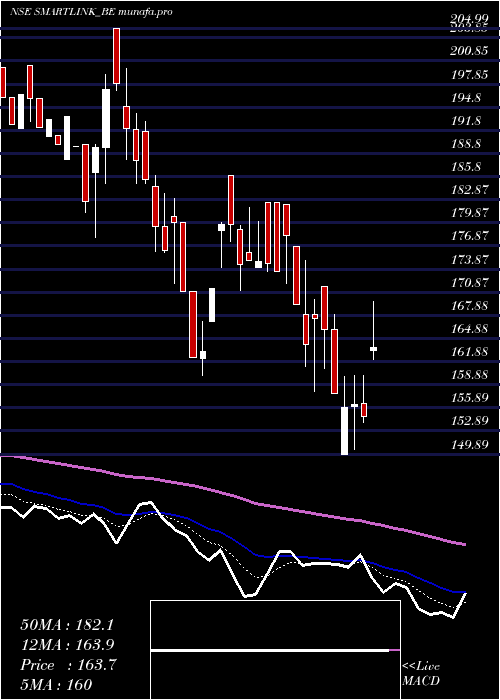This screenshot has width=500, height=700.
Task: Click the 176.87 price axis label
Action: (469, 236)
